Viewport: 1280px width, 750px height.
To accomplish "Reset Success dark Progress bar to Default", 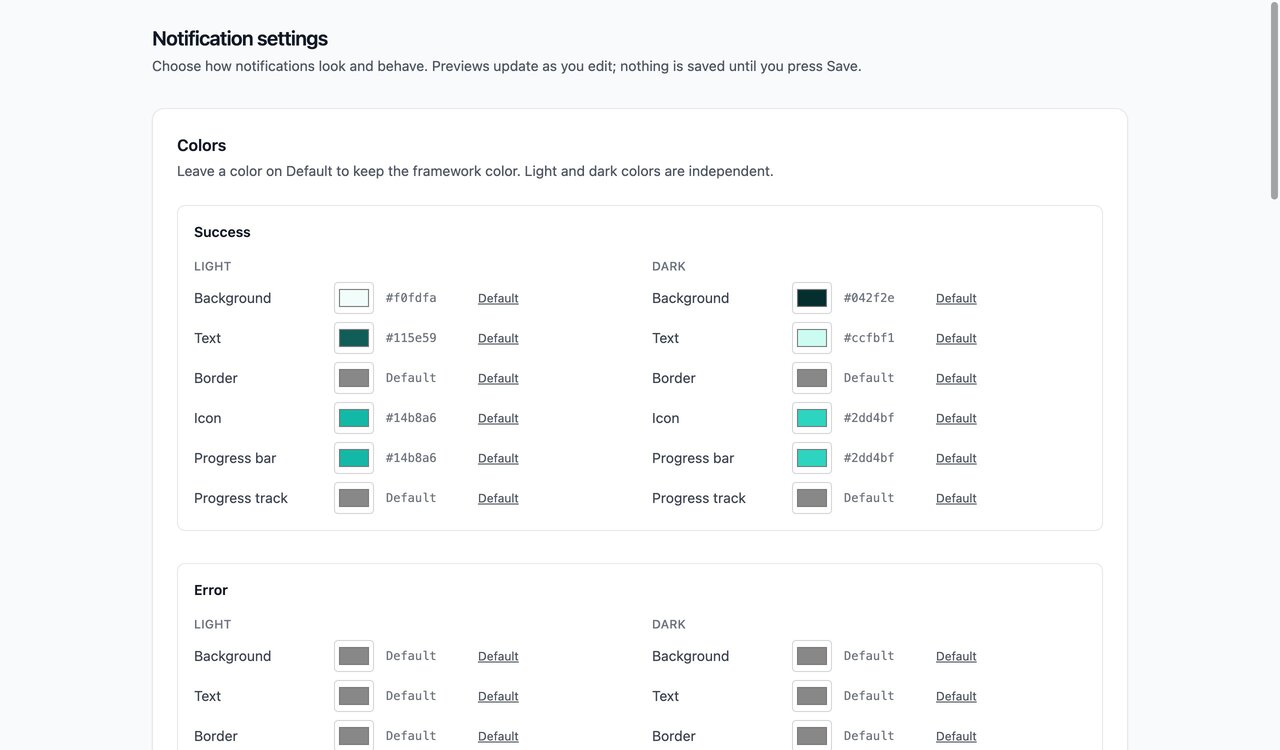I will click(x=956, y=458).
